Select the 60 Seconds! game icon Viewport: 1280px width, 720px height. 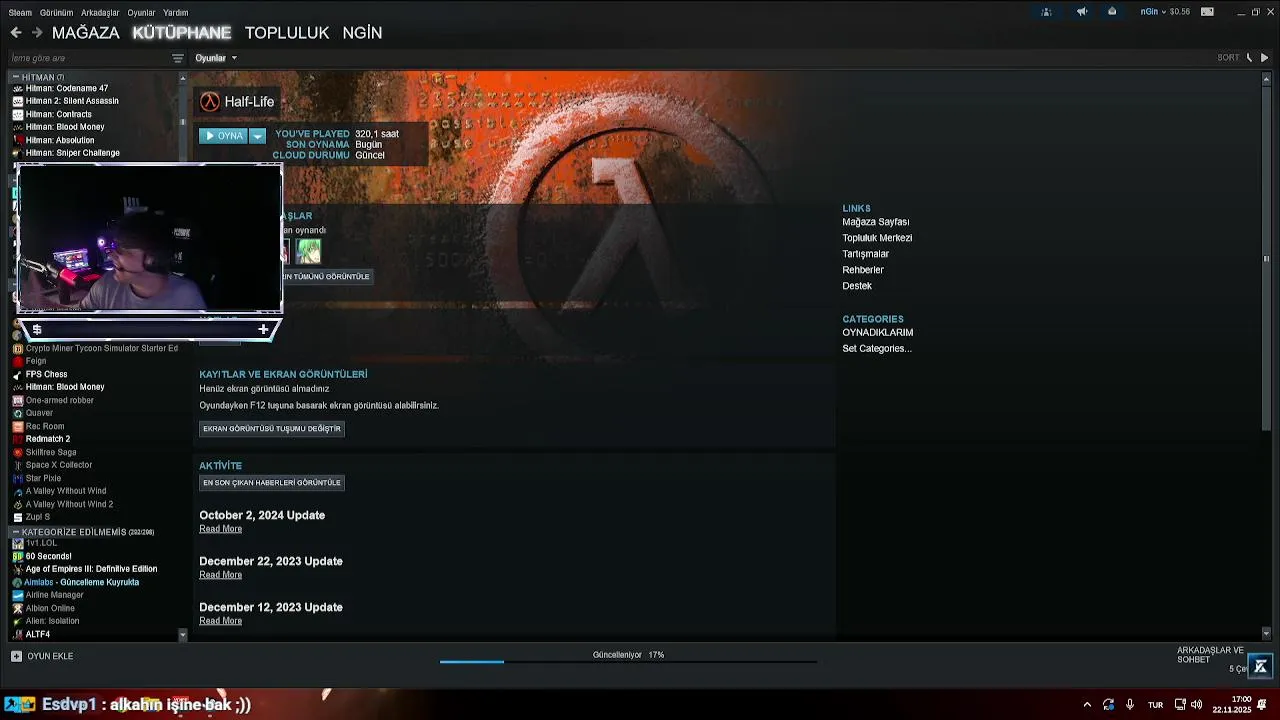click(x=18, y=556)
